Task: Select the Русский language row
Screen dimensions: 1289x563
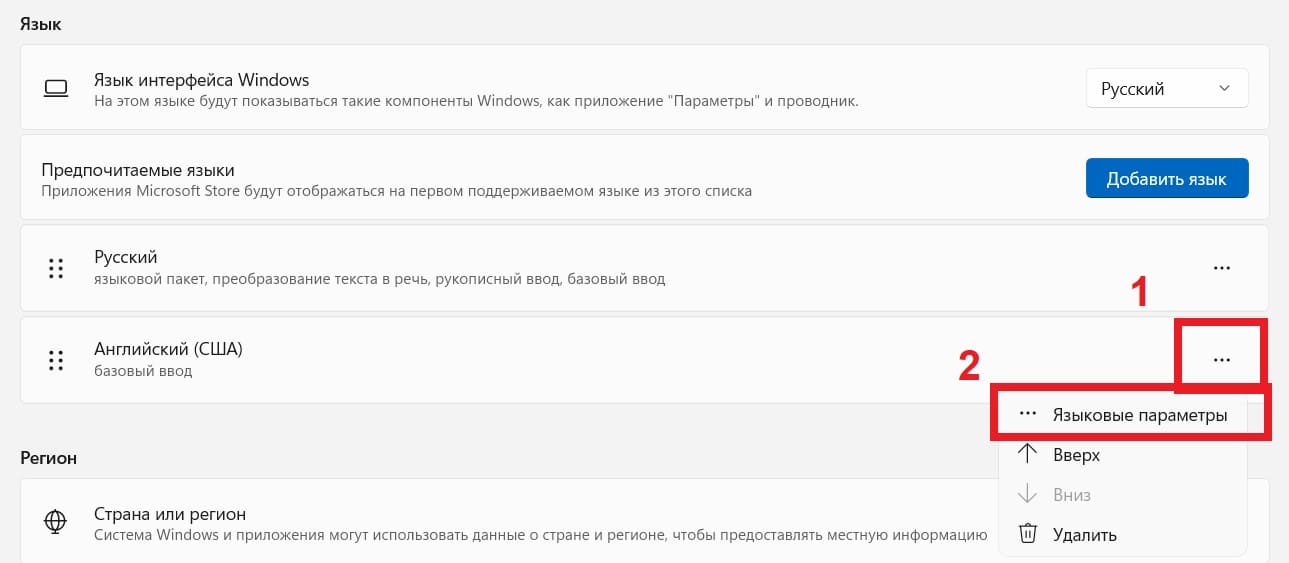Action: [644, 268]
